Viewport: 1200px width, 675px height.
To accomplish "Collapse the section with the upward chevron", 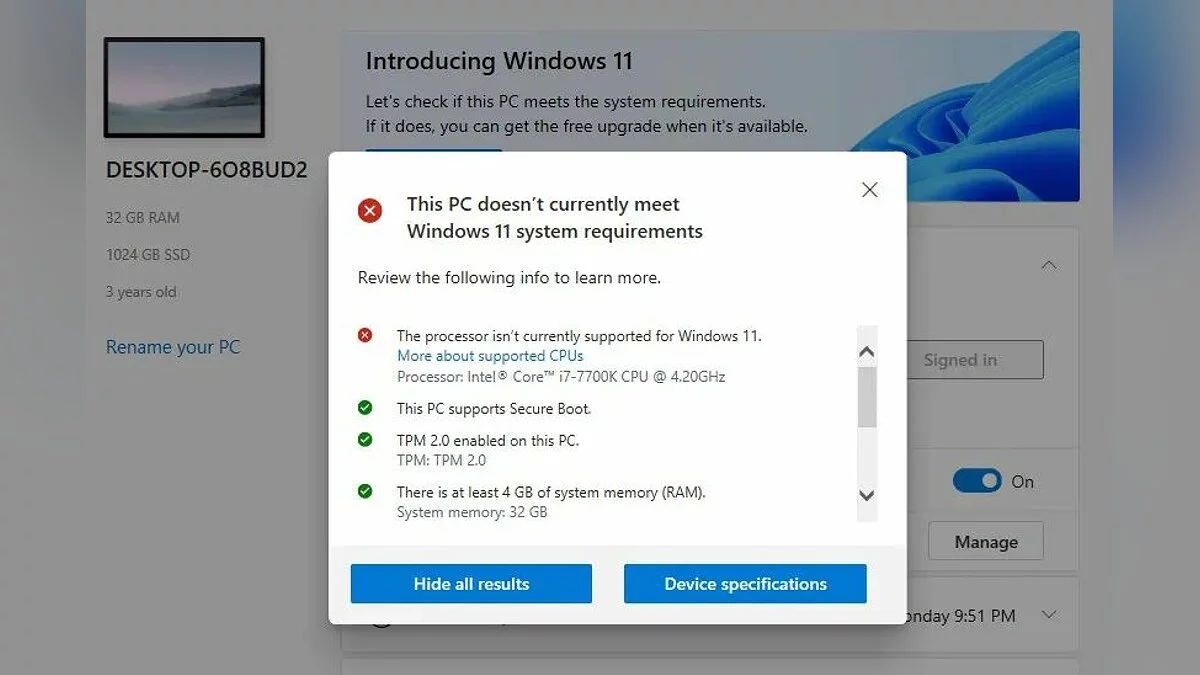I will (1048, 266).
